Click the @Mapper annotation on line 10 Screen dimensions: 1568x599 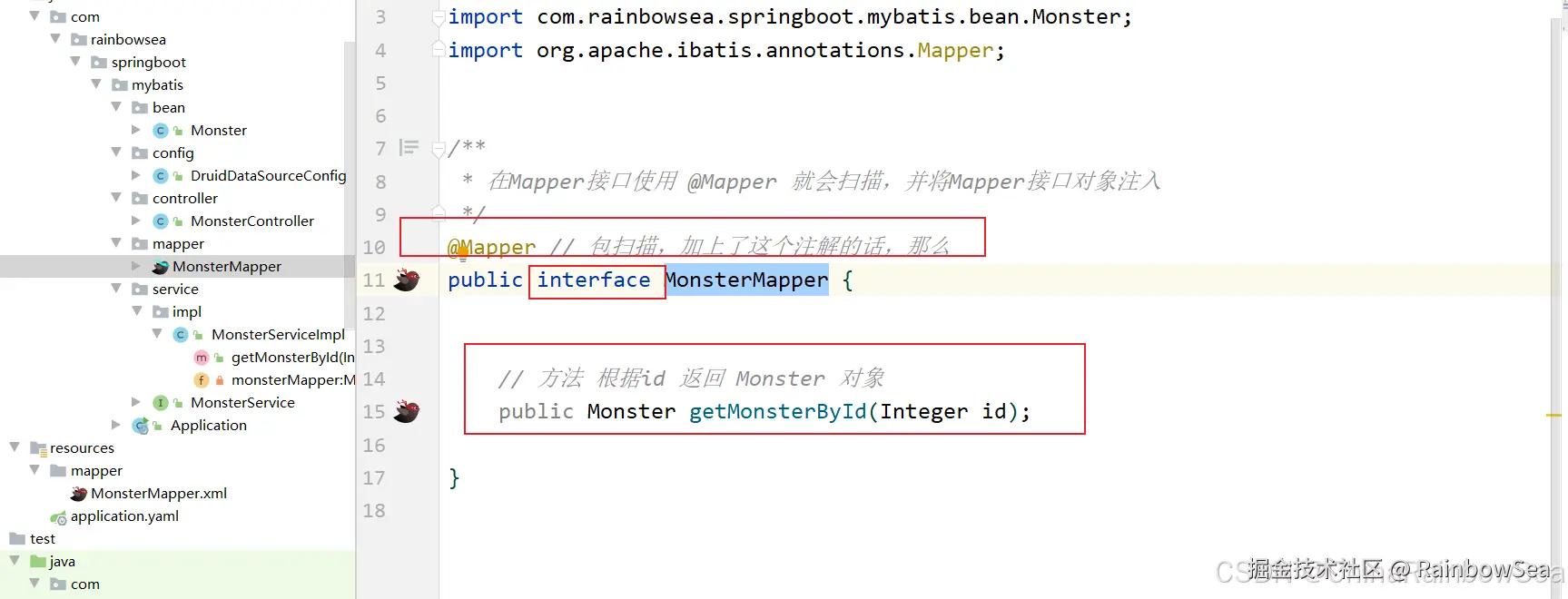pyautogui.click(x=492, y=247)
